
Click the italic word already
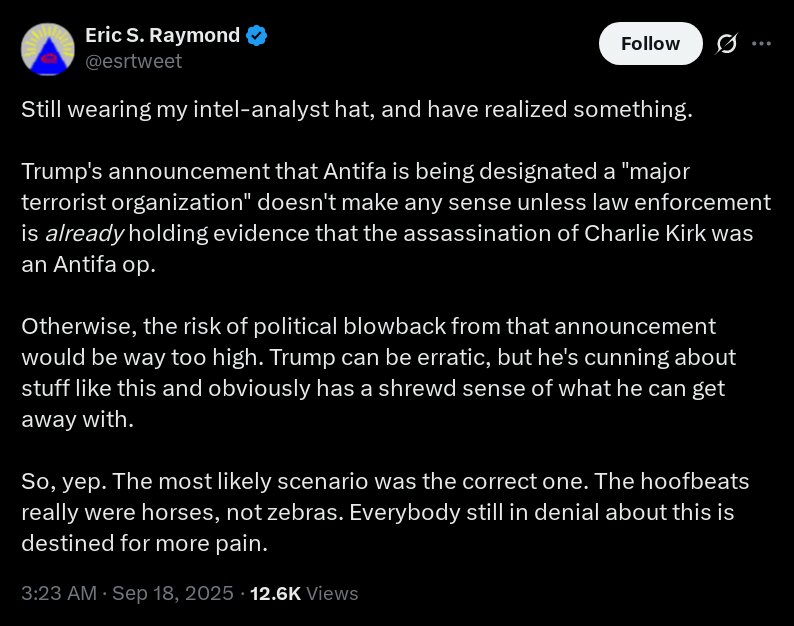[84, 233]
